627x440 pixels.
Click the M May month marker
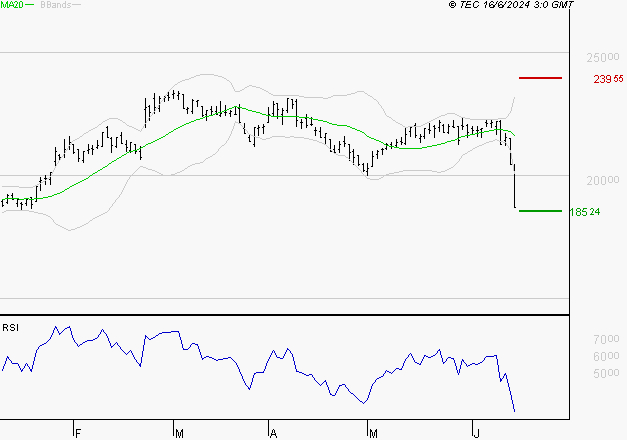pyautogui.click(x=373, y=433)
